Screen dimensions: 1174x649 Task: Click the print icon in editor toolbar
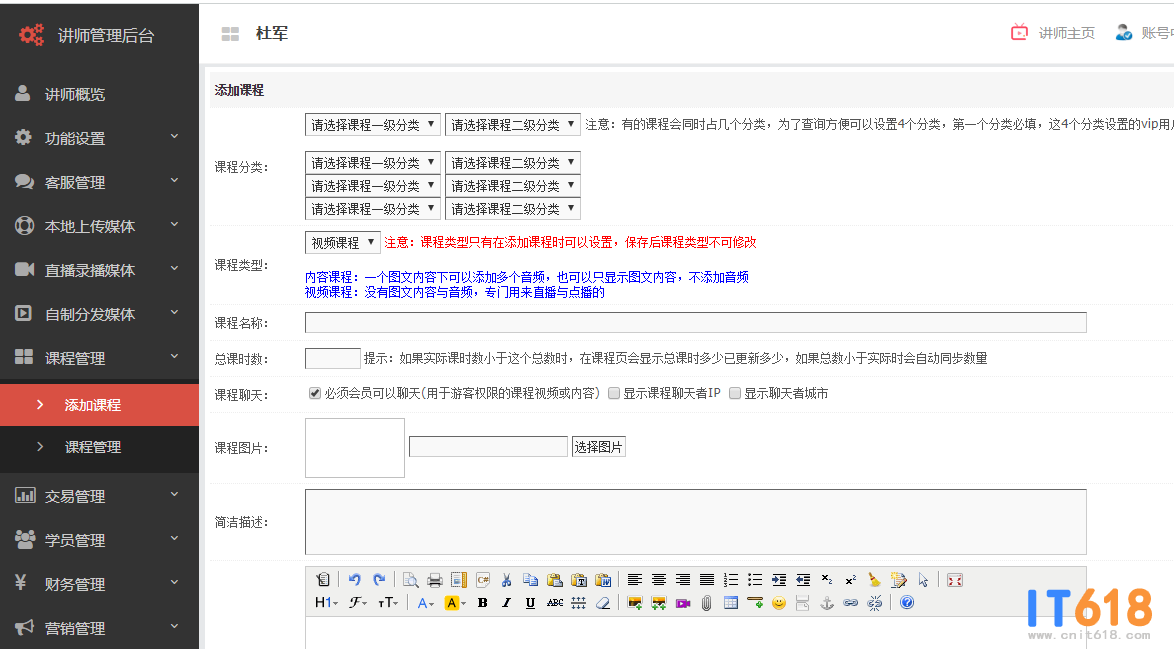coord(435,580)
